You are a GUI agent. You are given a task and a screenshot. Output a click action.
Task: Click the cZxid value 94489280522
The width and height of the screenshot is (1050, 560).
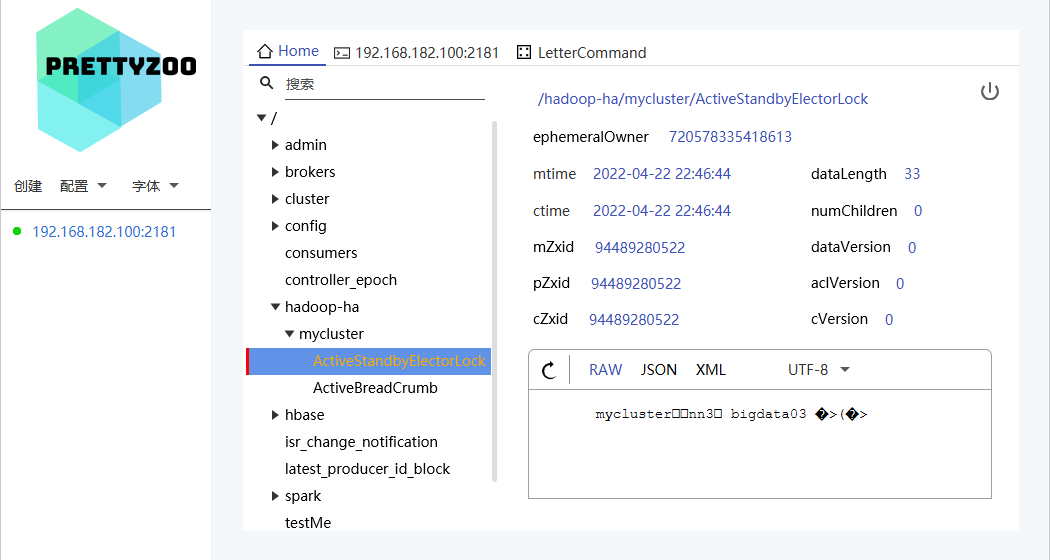[x=633, y=320]
